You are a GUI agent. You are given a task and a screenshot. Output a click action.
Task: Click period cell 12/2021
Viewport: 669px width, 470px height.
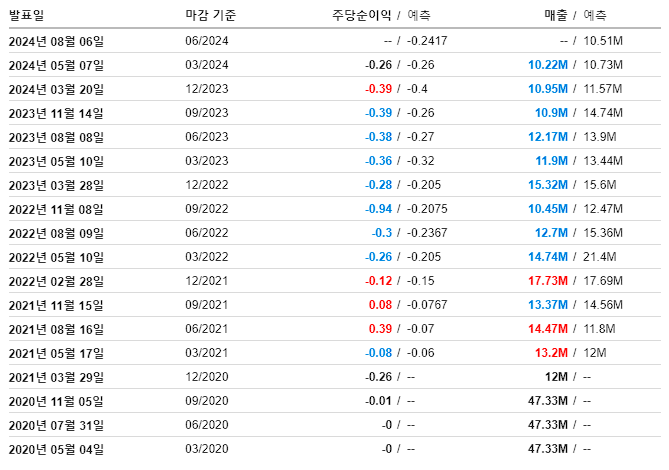coord(207,281)
